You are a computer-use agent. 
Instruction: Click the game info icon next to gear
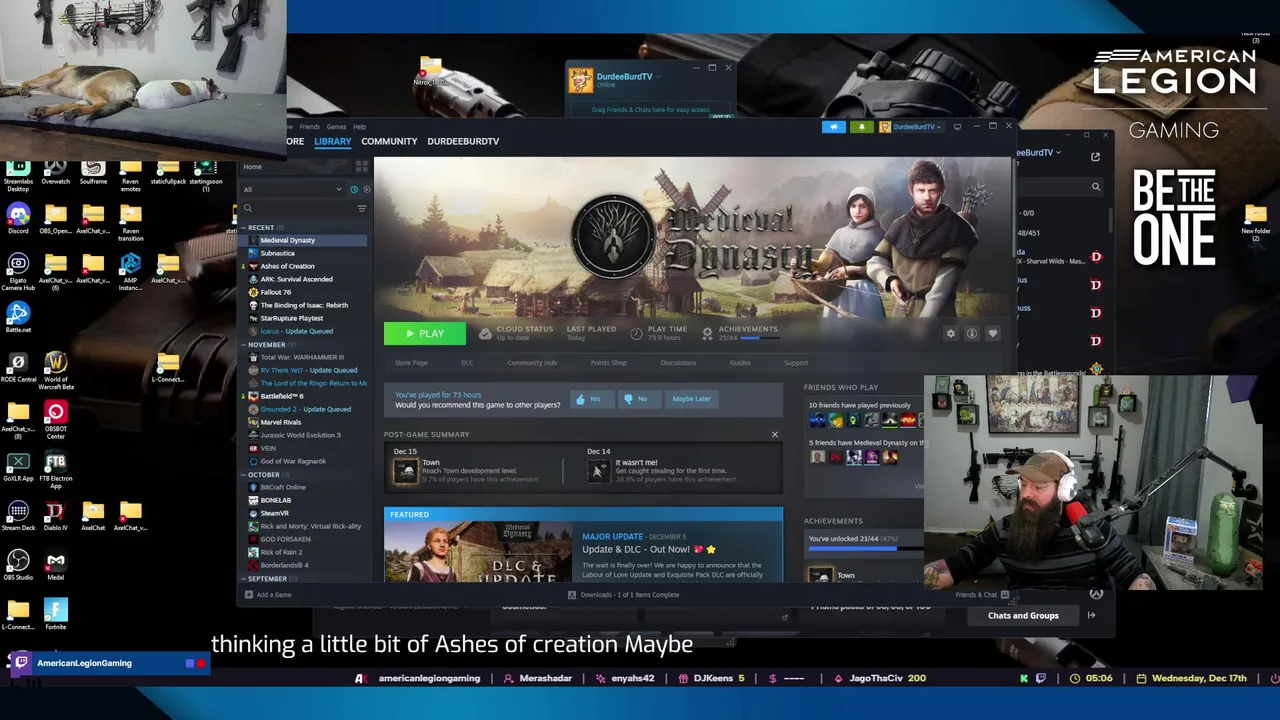point(971,334)
